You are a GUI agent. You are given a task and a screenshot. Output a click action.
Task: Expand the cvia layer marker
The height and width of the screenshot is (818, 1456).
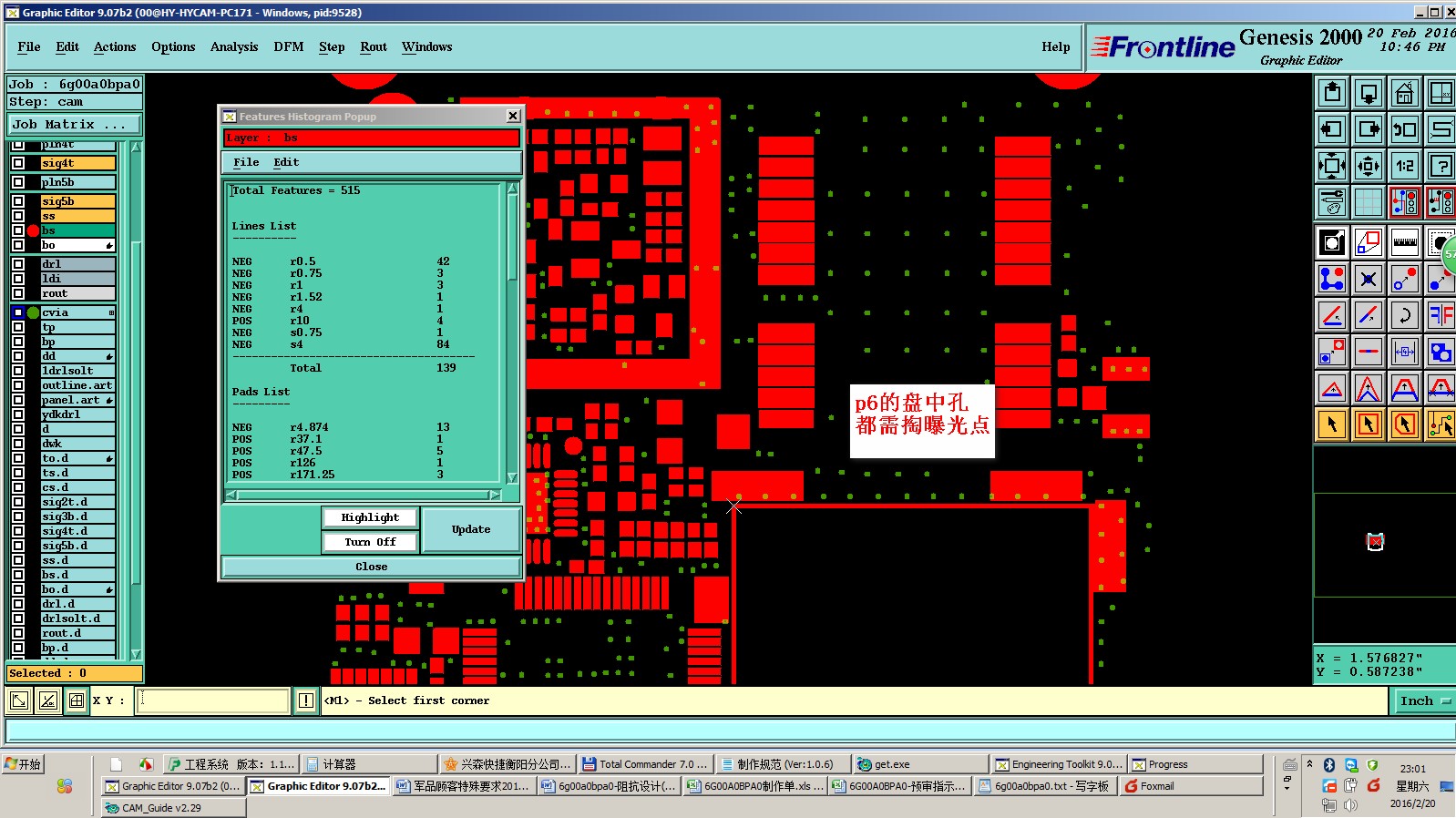111,312
